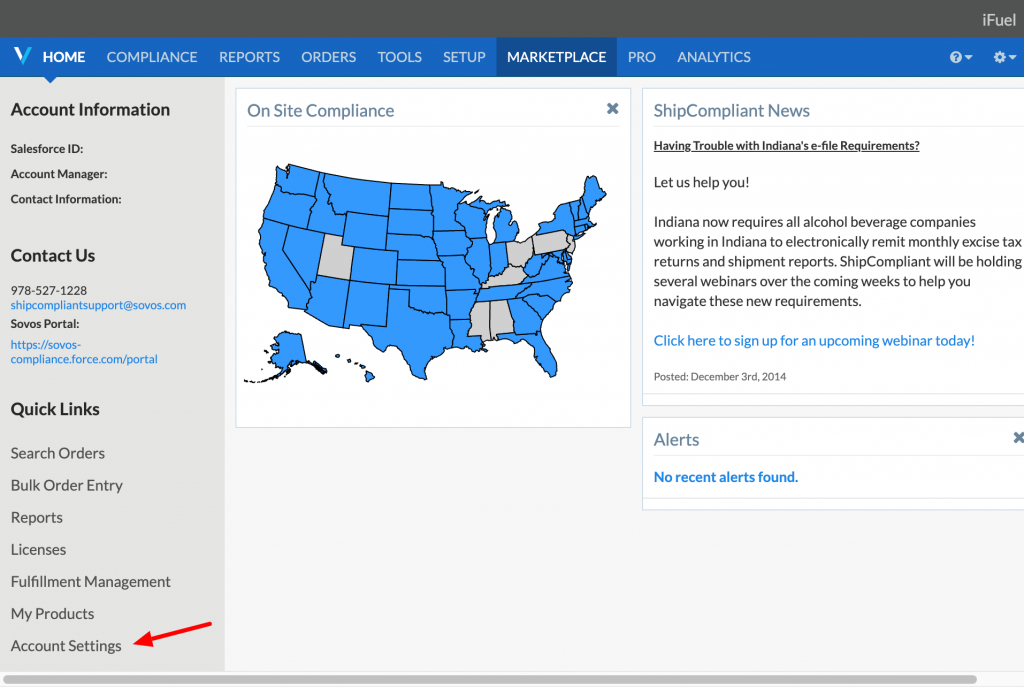
Task: Click the compliance map of the United States
Action: pyautogui.click(x=425, y=273)
